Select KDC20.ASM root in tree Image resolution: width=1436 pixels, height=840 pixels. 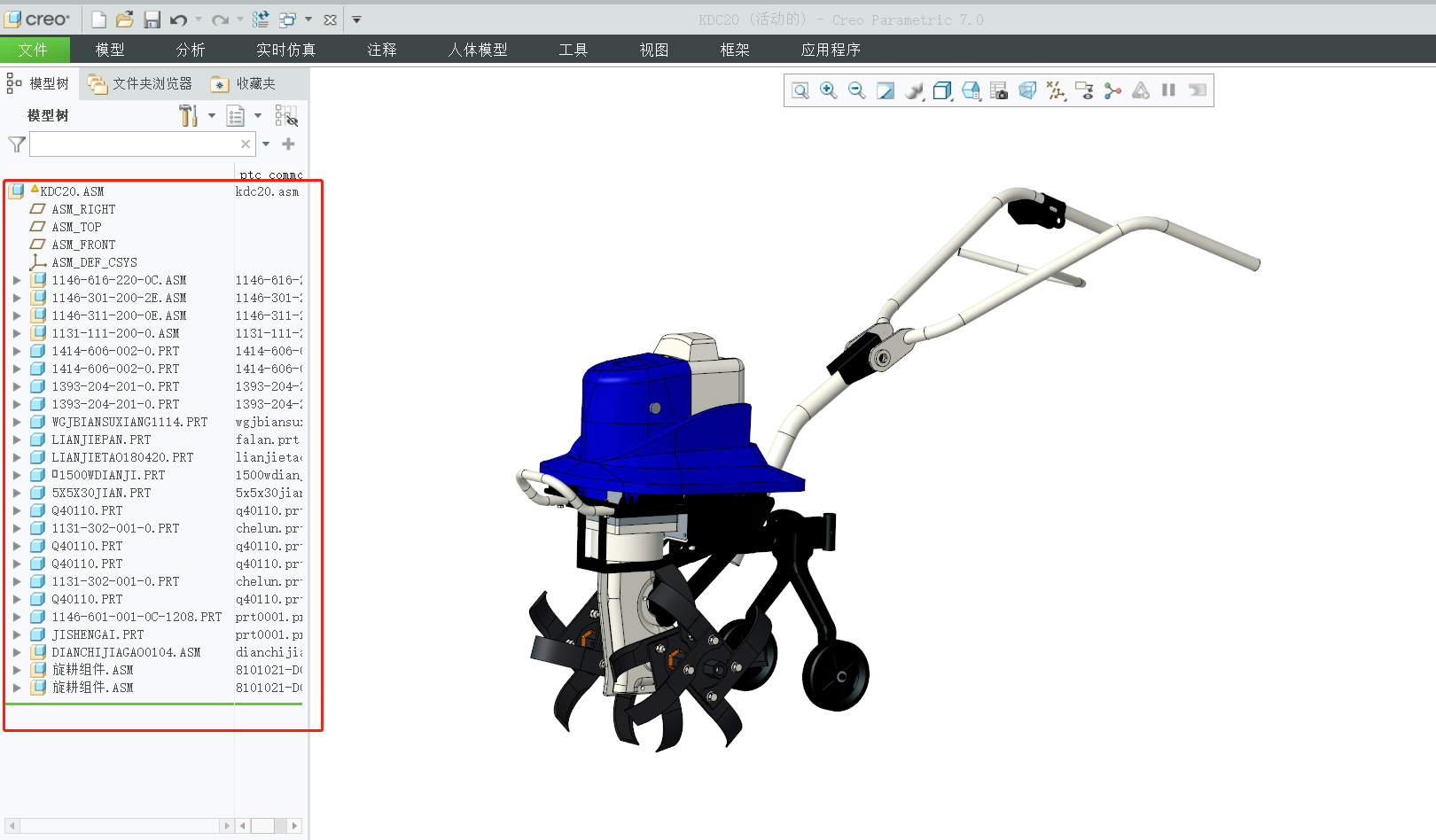click(x=72, y=191)
